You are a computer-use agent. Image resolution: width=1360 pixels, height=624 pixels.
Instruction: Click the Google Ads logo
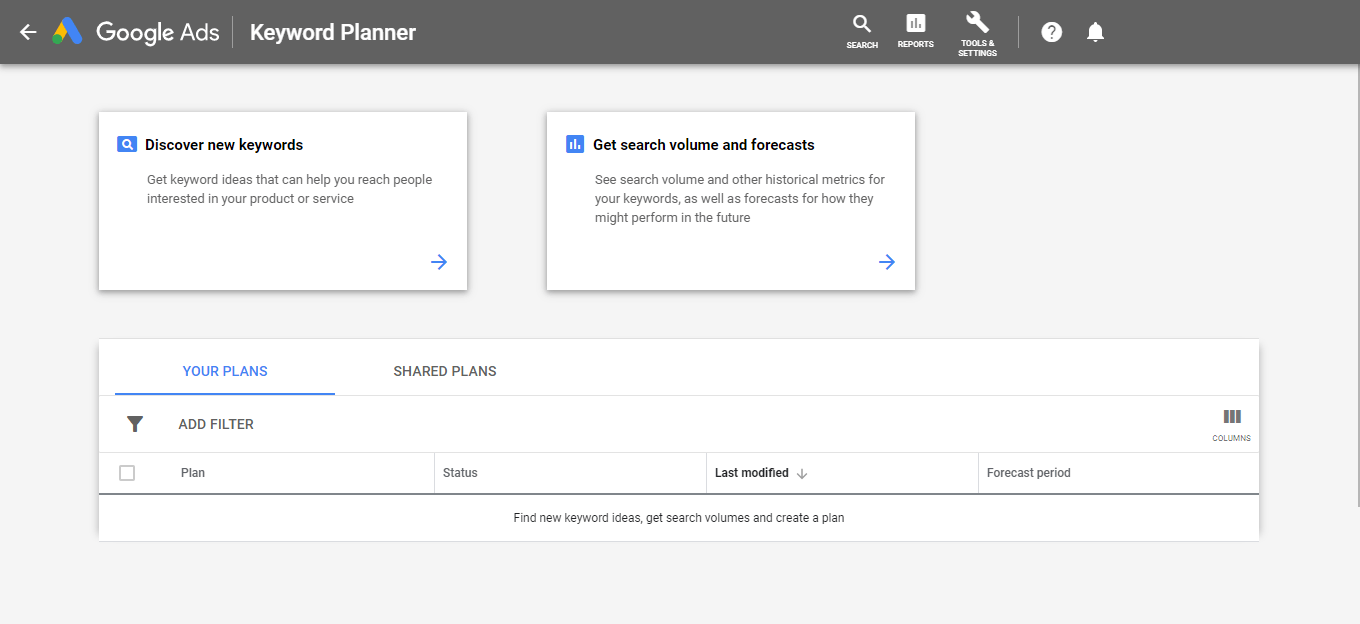[x=68, y=32]
